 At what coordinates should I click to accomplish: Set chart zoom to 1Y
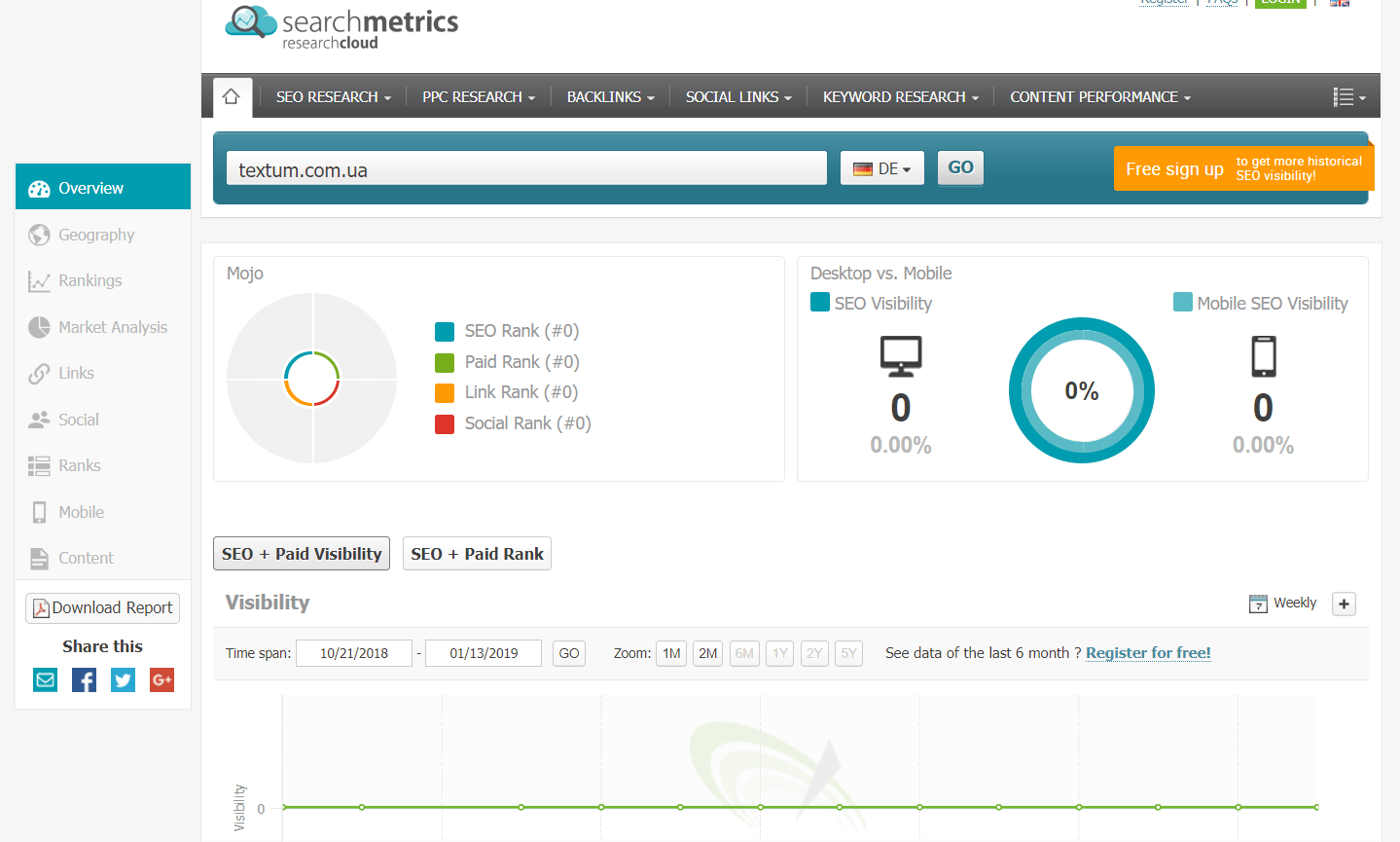point(780,653)
